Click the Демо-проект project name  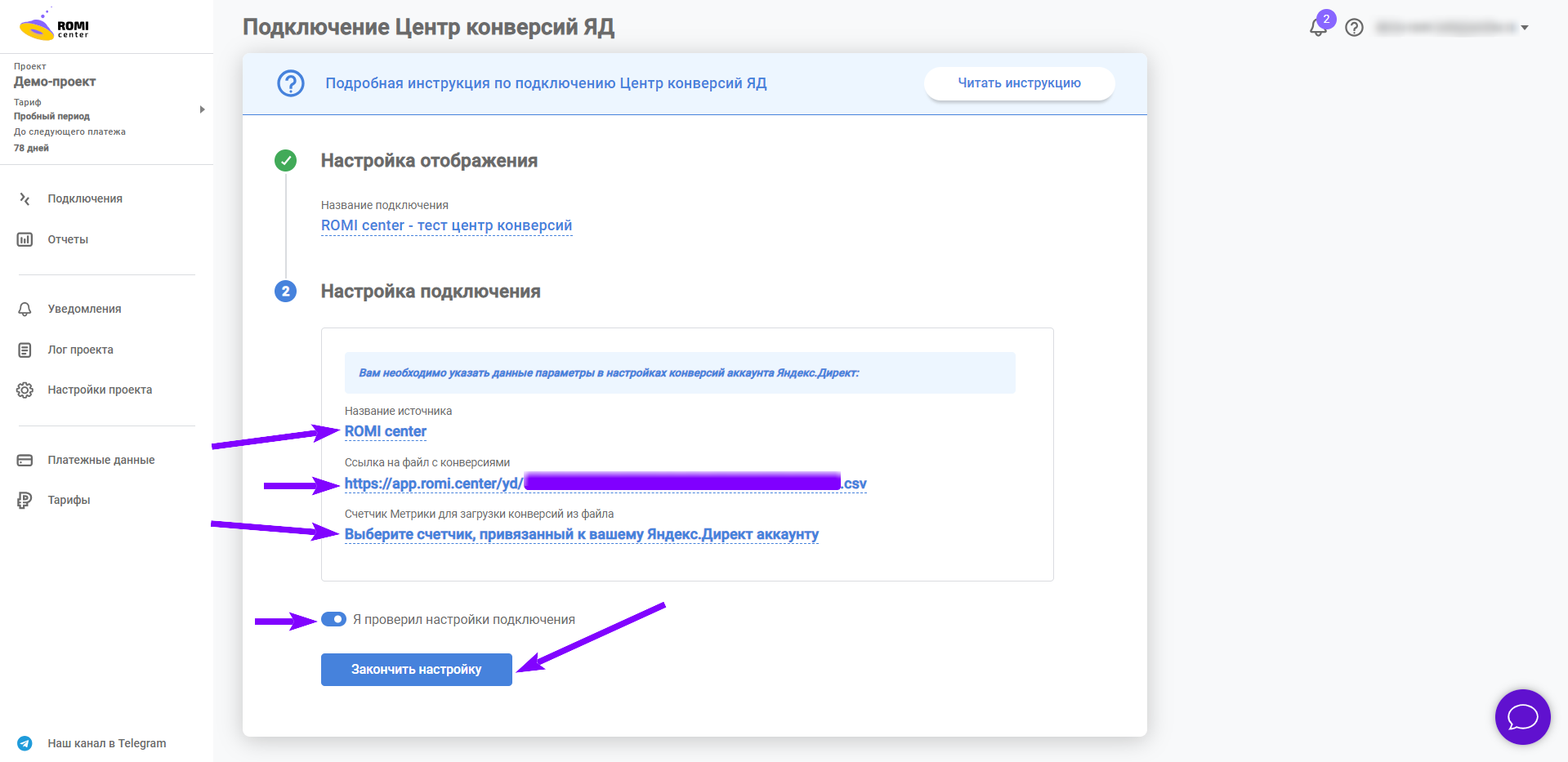pyautogui.click(x=55, y=82)
